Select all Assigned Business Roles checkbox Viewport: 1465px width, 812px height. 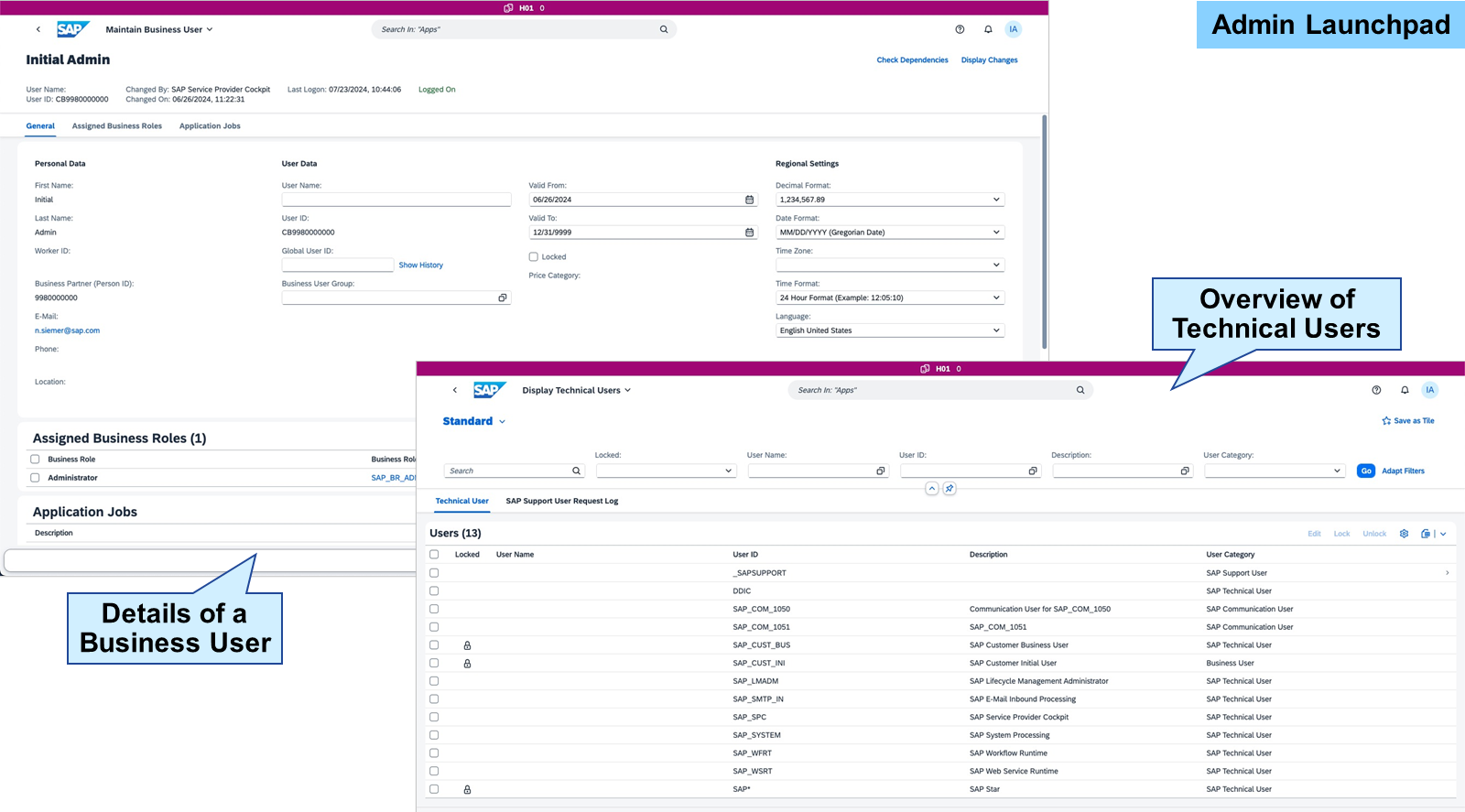click(35, 460)
